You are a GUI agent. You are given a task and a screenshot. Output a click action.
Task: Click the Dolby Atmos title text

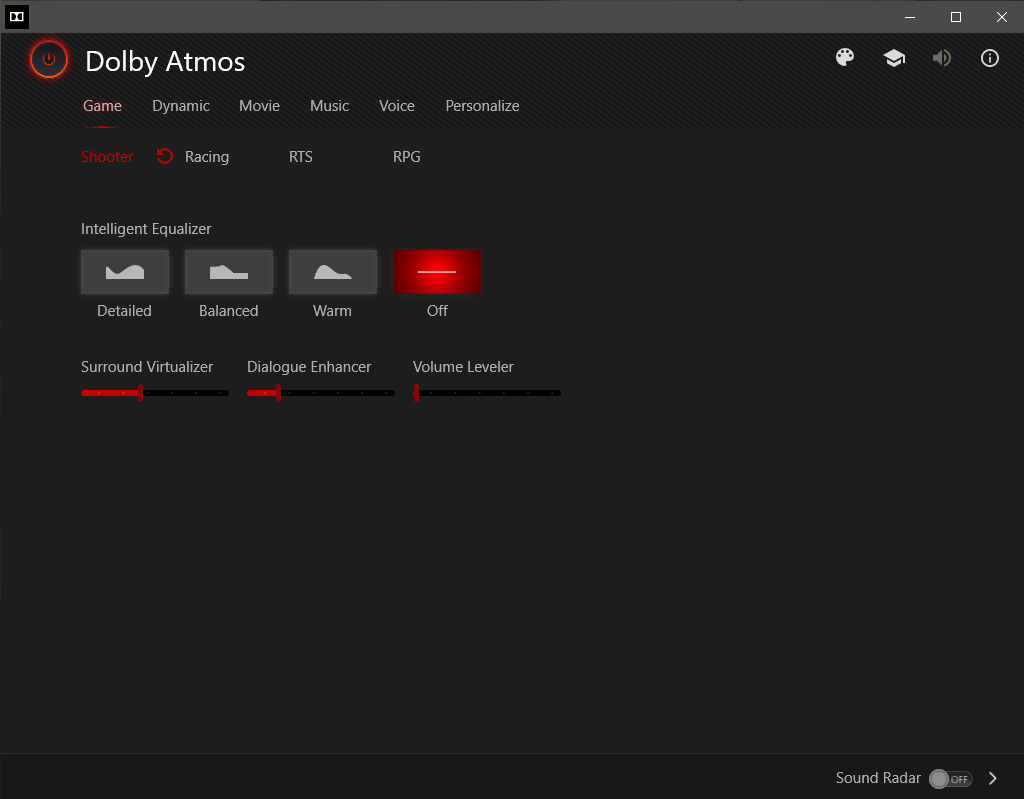tap(165, 61)
